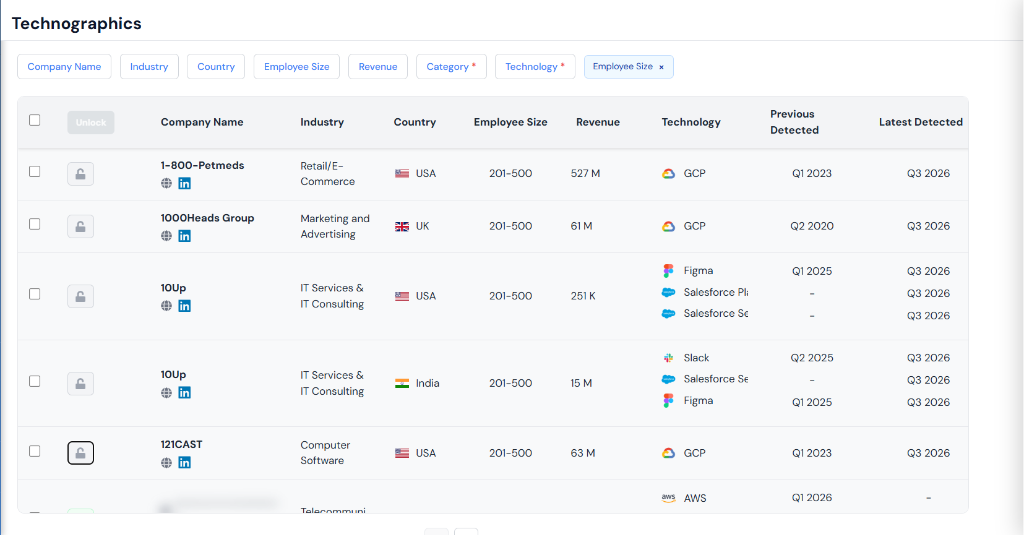Open the Employee Size filter button
This screenshot has width=1024, height=535.
(x=296, y=67)
